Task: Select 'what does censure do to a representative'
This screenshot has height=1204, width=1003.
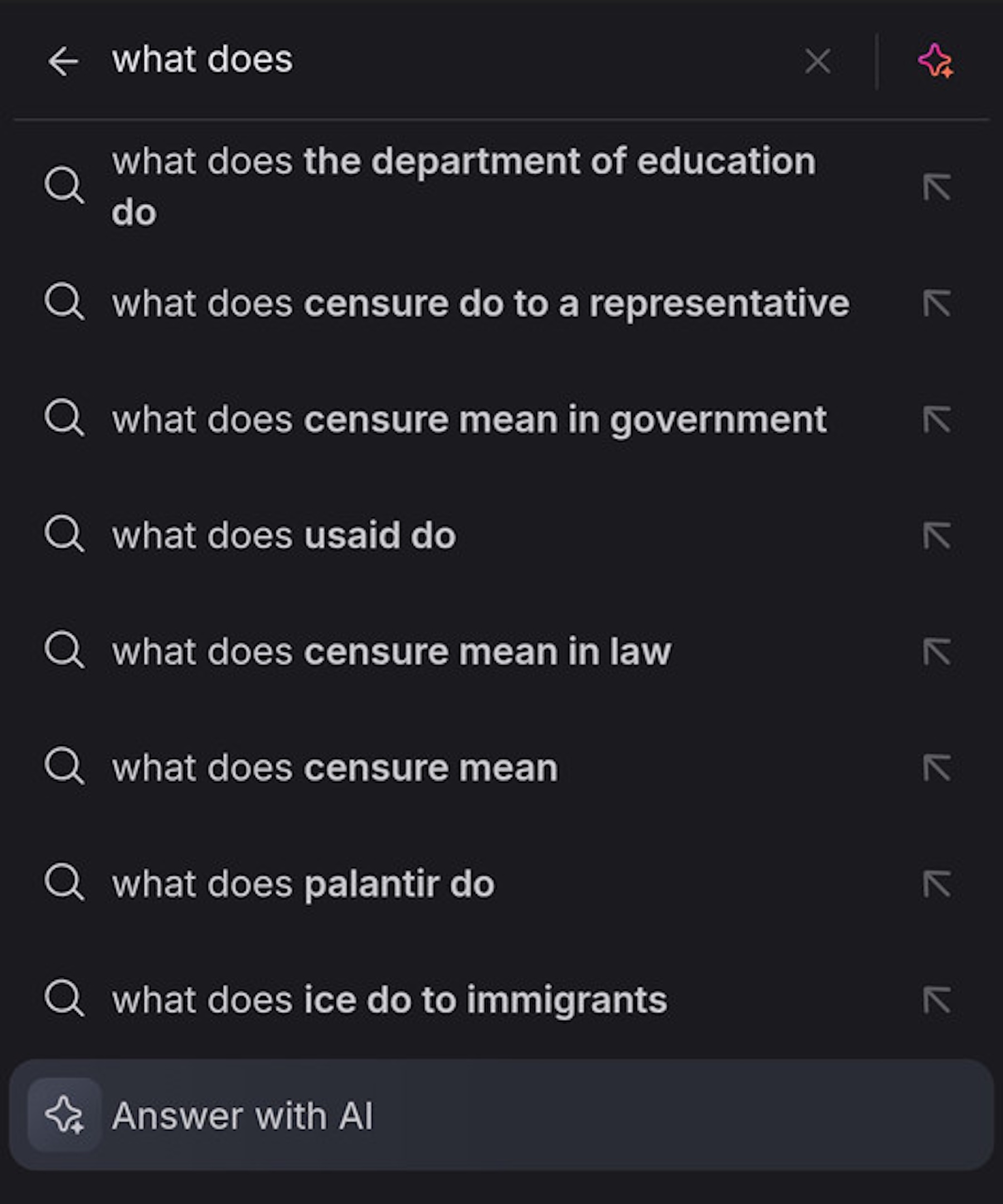Action: point(480,303)
